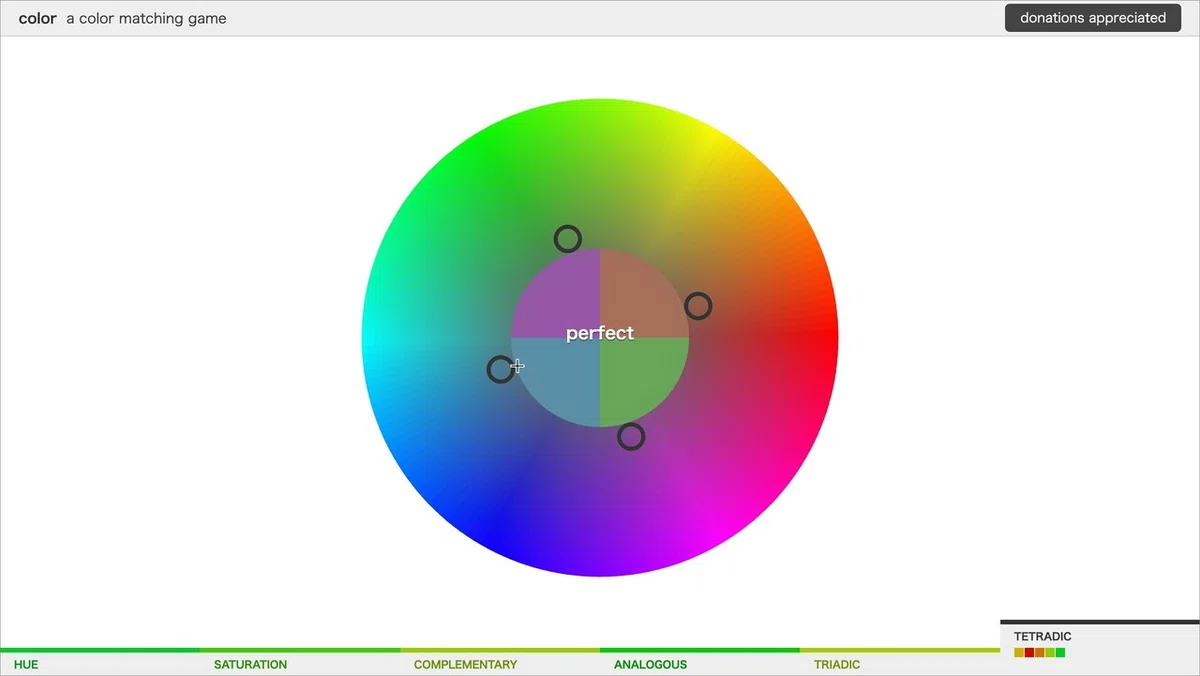This screenshot has width=1200, height=676.
Task: Open the TRIADIC stage tab
Action: point(900,662)
